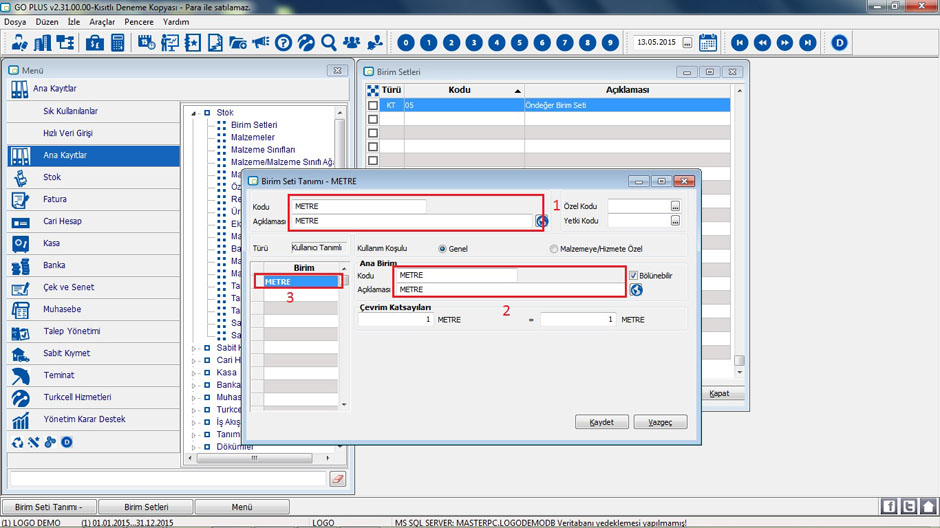940x528 pixels.
Task: Click the D circle toolbar icon
Action: tap(839, 43)
